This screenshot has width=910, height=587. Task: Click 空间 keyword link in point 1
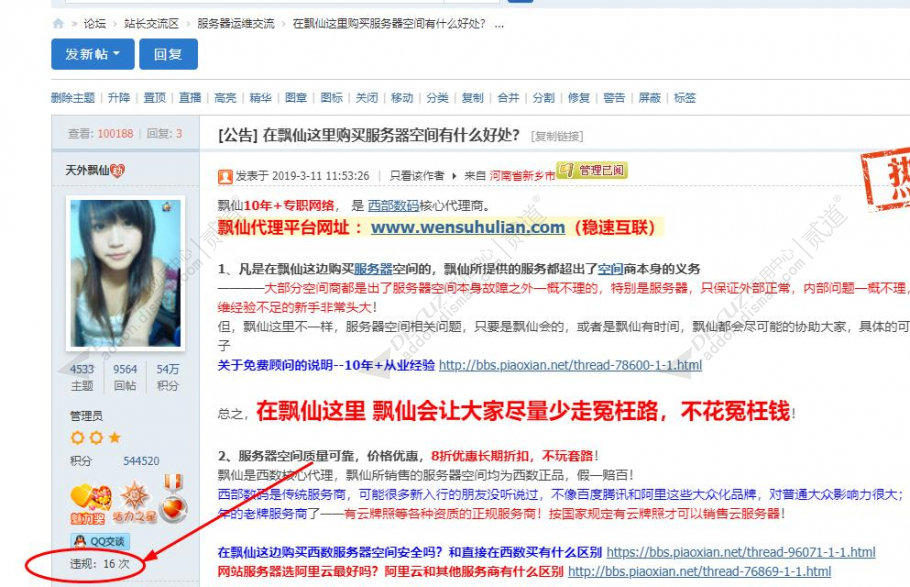(611, 269)
